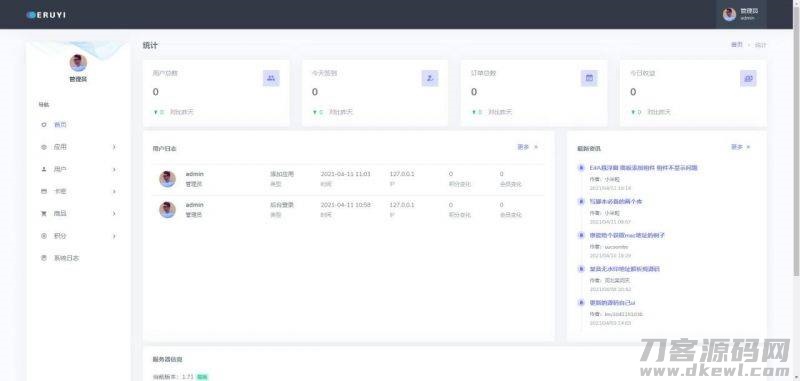Click 127.0.0.1 in the 添加应用 log row
Image resolution: width=800 pixels, height=381 pixels.
[402, 174]
